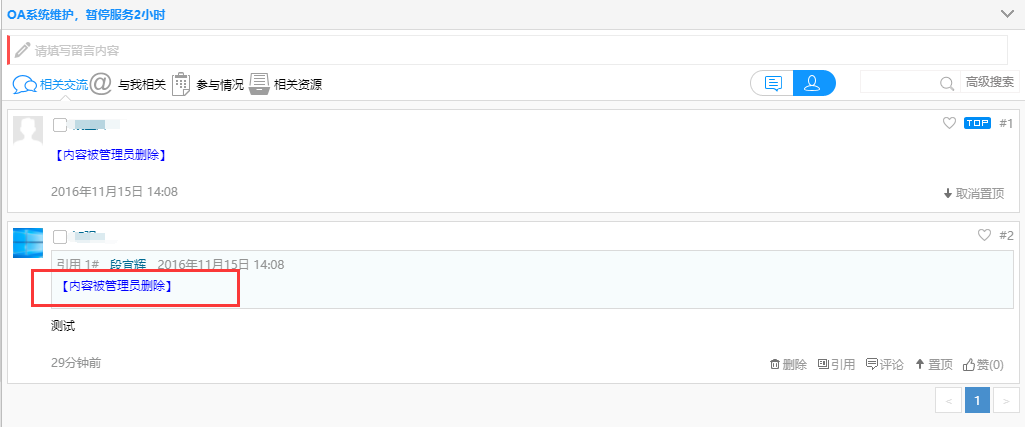The width and height of the screenshot is (1026, 427).
Task: Click the search magnifier icon
Action: pyautogui.click(x=946, y=84)
